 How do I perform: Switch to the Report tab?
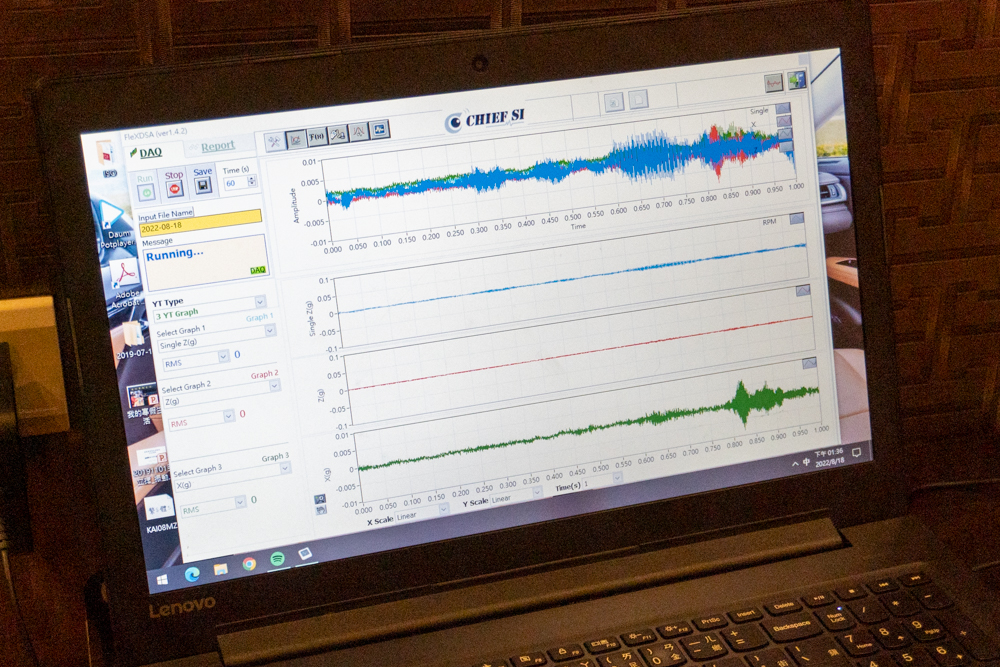(218, 146)
